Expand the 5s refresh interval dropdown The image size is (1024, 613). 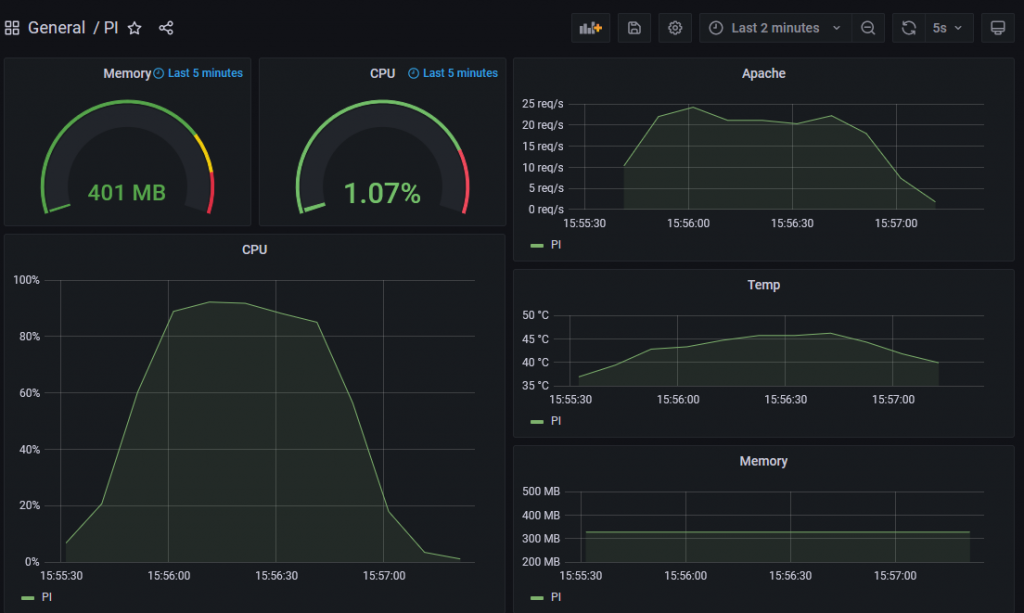coord(947,28)
